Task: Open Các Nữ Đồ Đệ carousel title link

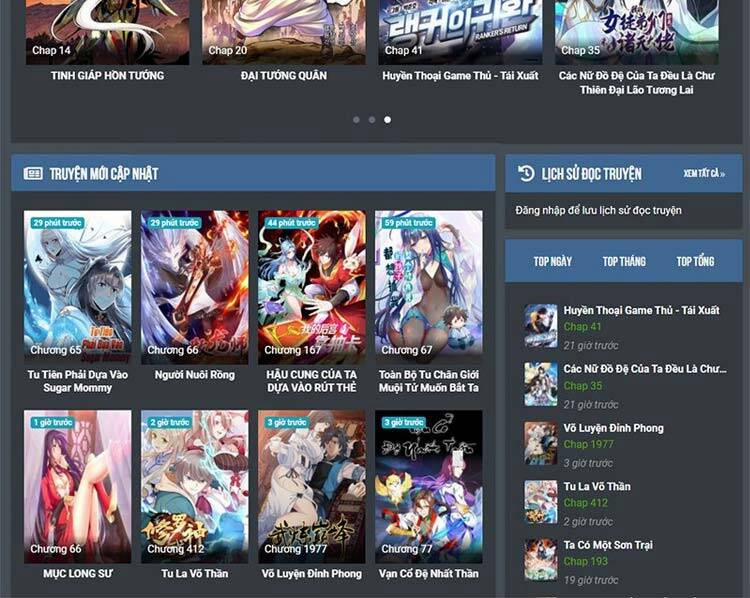Action: click(x=637, y=83)
